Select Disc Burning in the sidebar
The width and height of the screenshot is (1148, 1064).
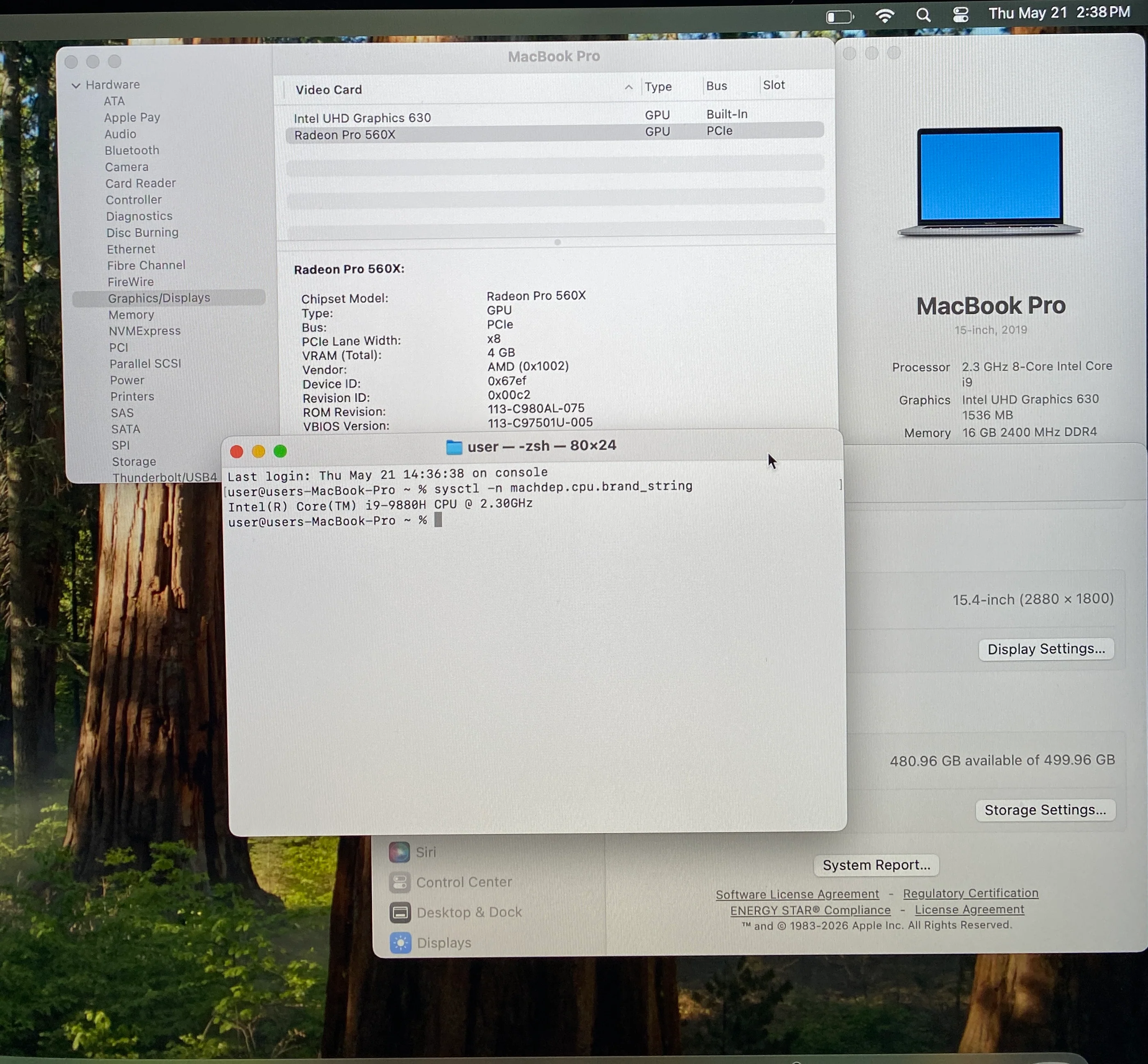pos(142,233)
